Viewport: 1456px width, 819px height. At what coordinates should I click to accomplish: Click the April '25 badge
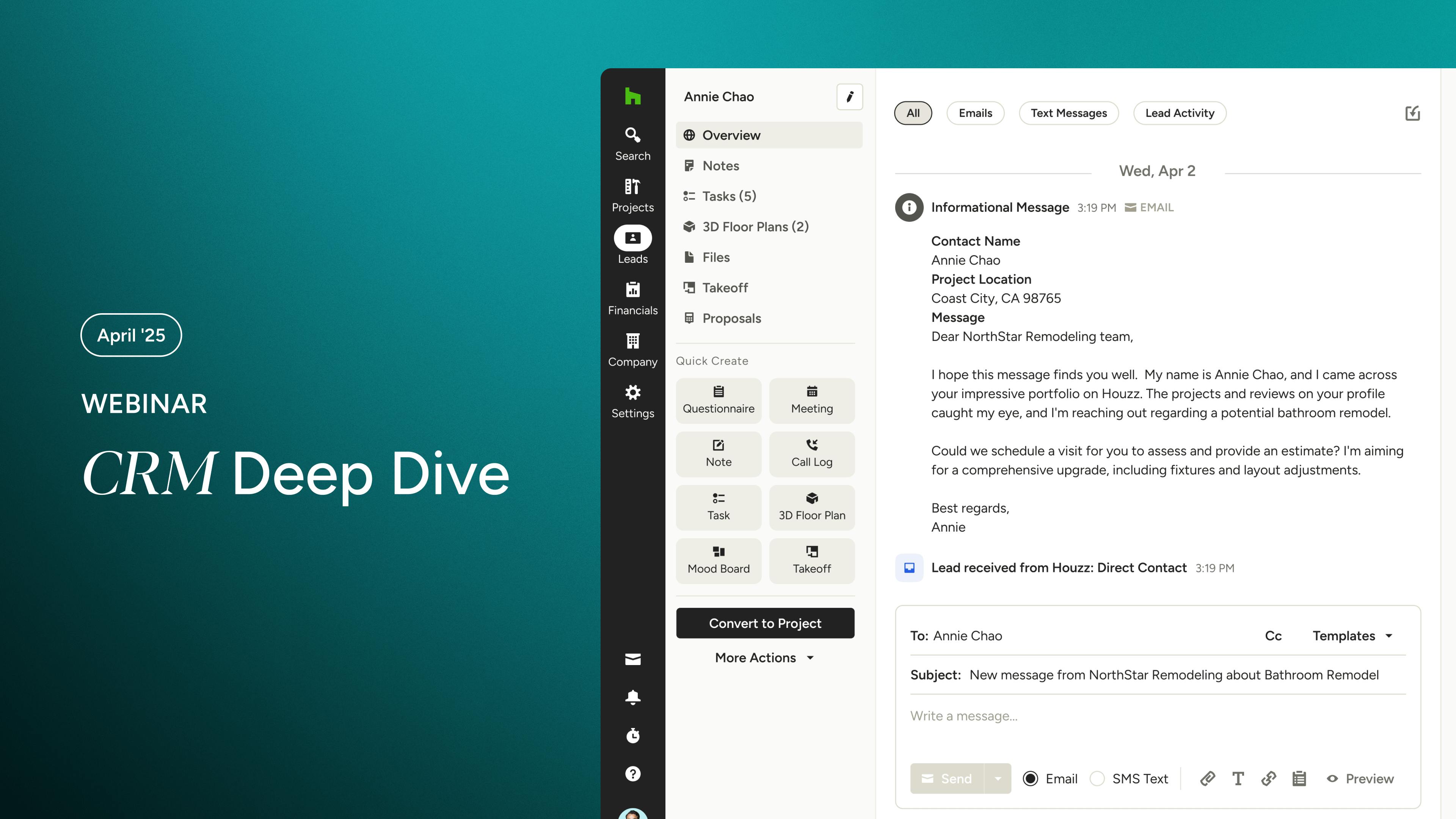click(131, 334)
